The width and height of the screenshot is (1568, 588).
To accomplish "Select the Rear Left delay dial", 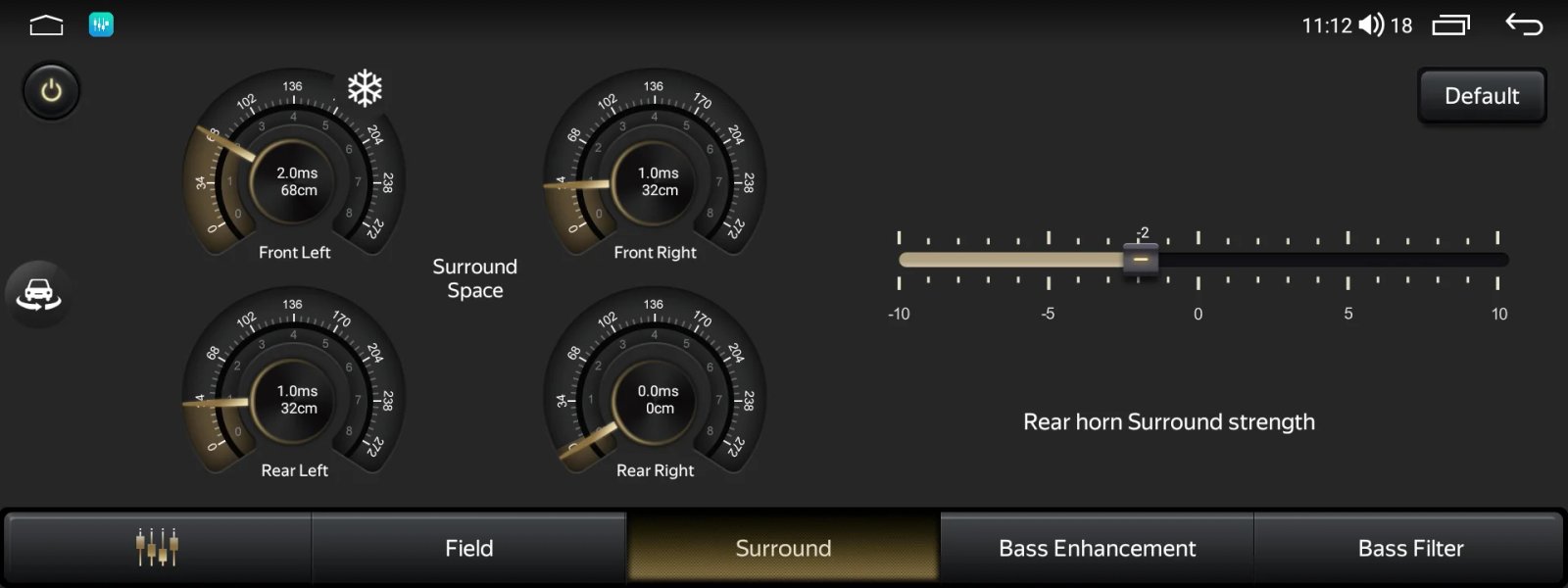I will [296, 400].
